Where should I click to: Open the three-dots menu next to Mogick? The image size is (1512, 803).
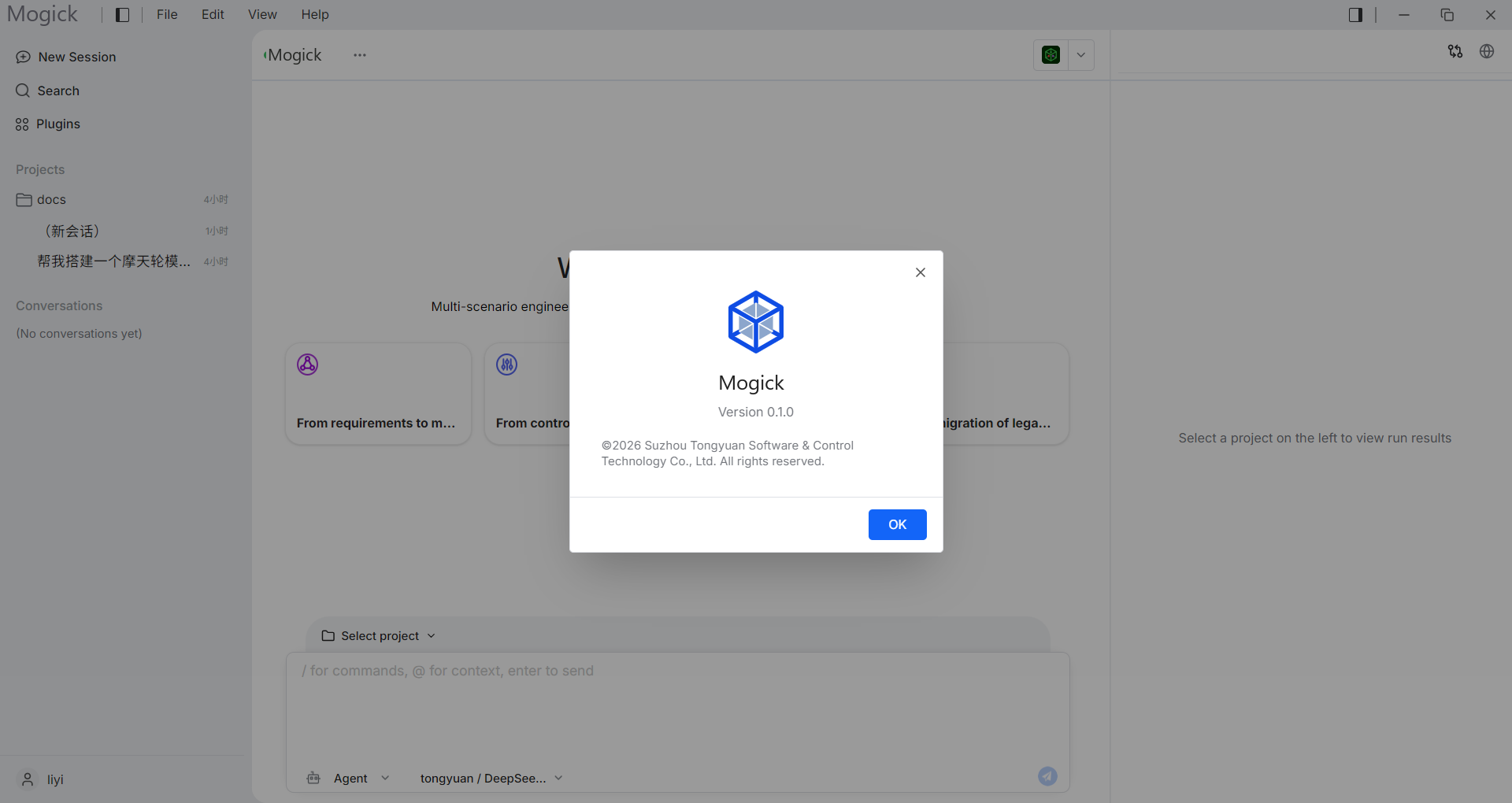coord(360,55)
